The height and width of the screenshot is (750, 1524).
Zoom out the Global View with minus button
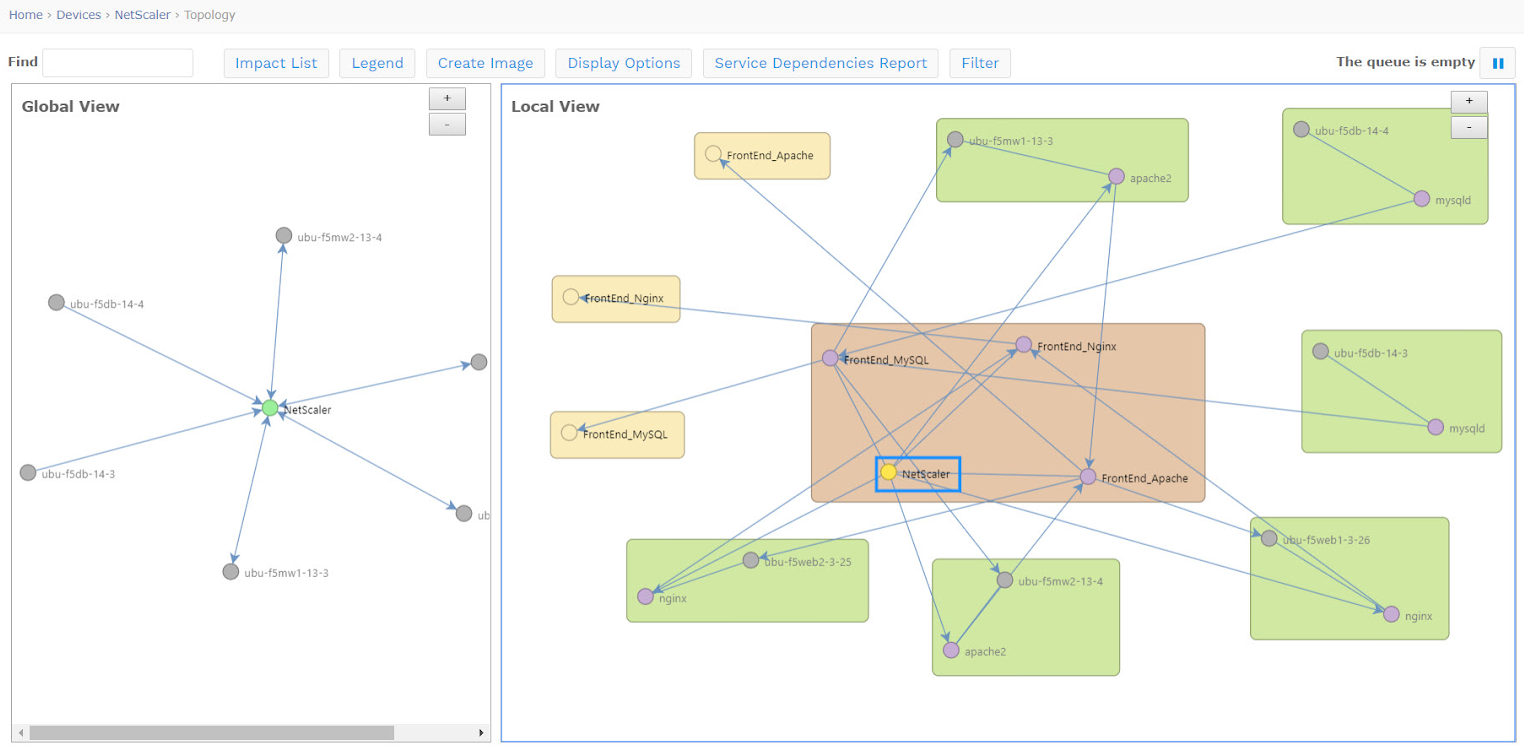tap(447, 124)
